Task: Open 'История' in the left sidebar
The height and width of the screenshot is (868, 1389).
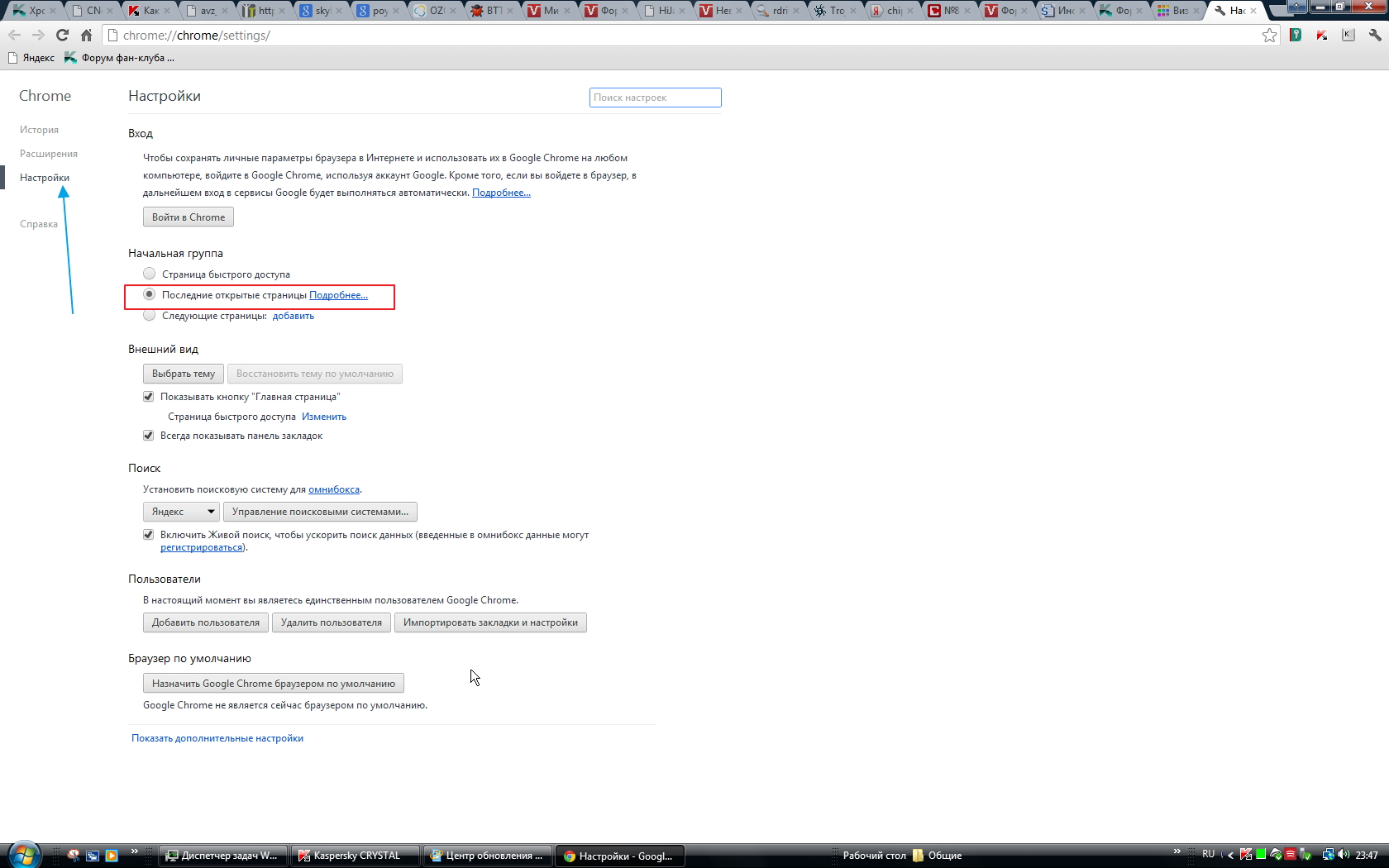Action: click(x=39, y=130)
